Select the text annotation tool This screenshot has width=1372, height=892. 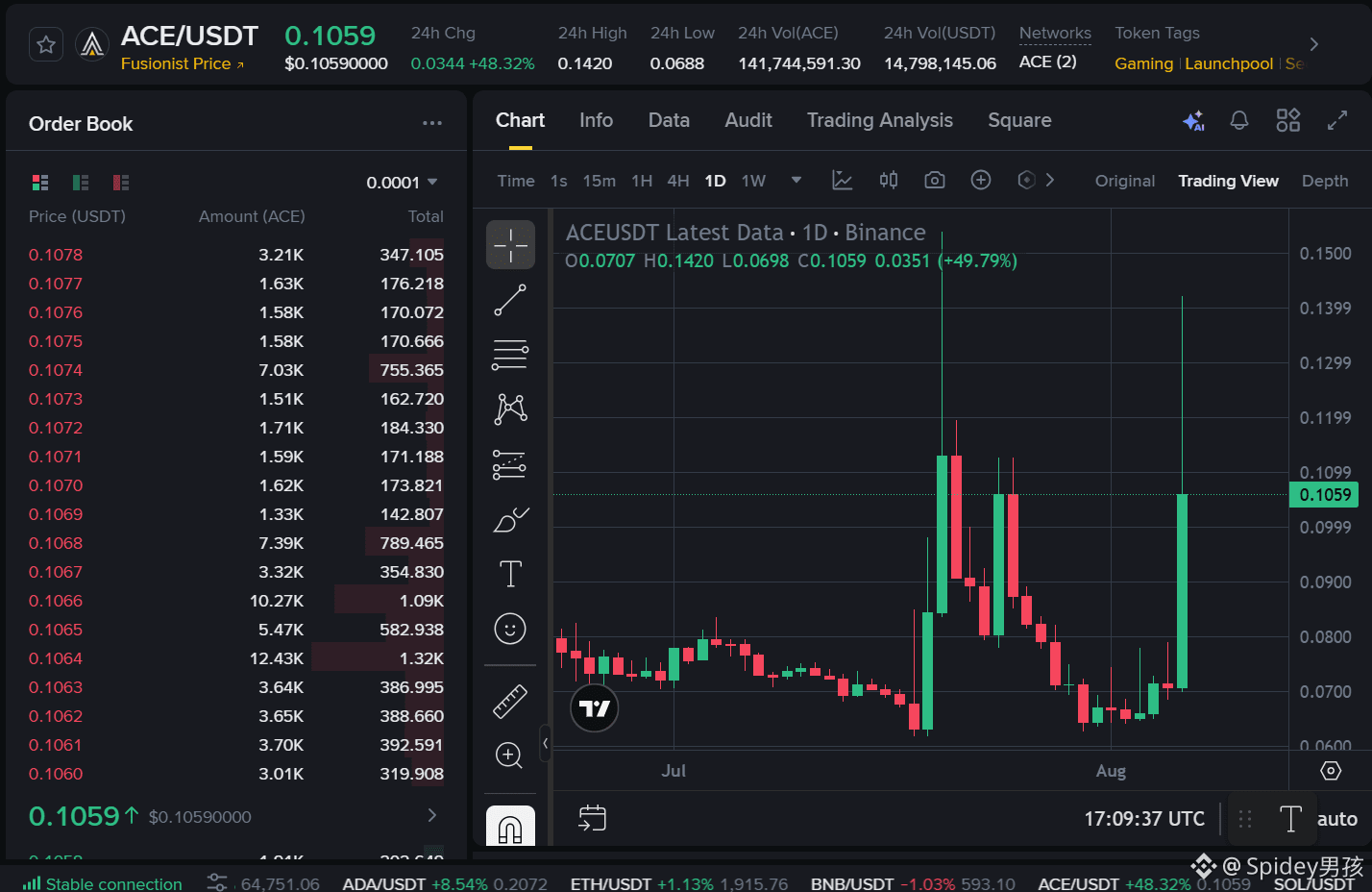coord(510,574)
